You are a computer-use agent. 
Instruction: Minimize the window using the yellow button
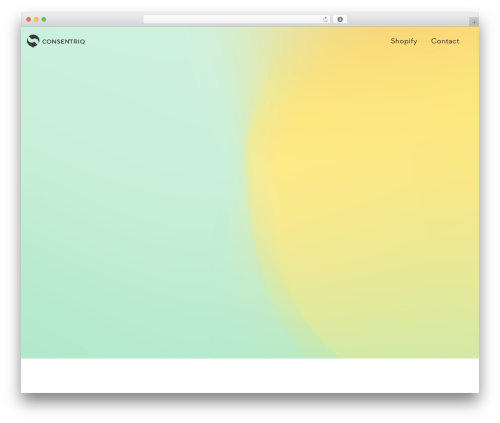[36, 19]
